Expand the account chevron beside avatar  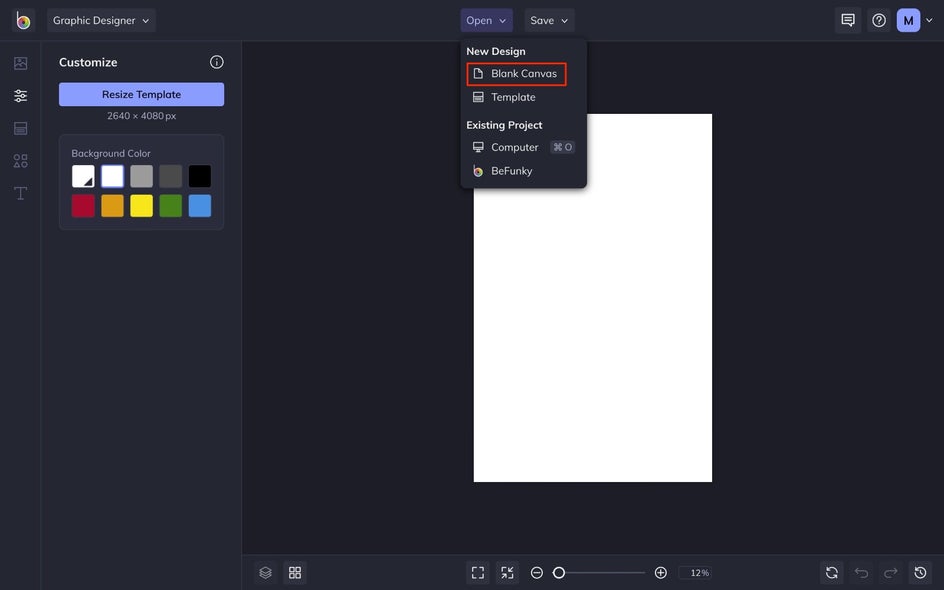[x=930, y=20]
